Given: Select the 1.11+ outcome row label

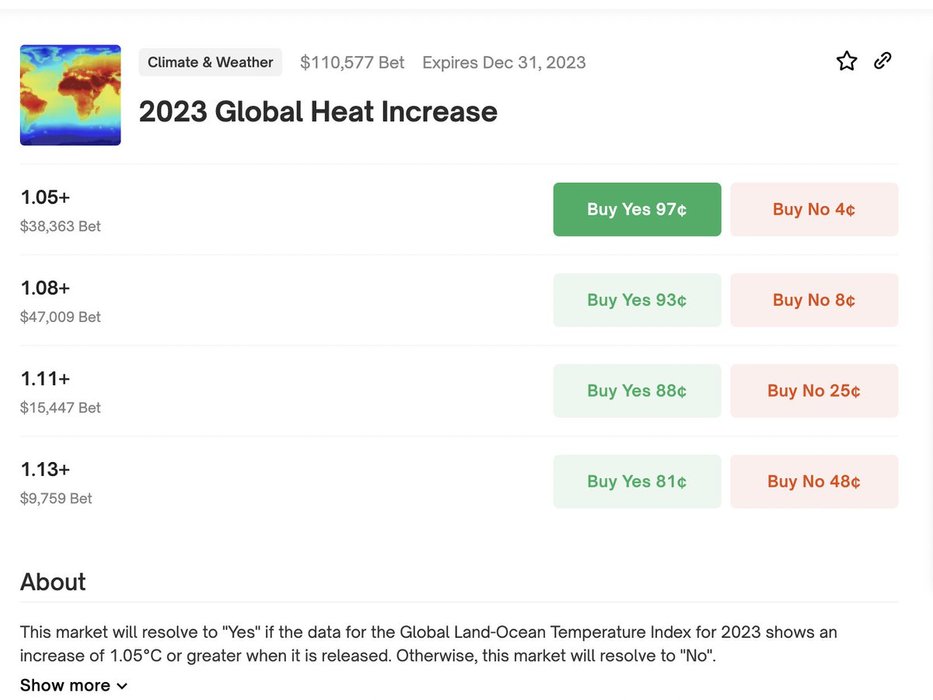Looking at the screenshot, I should [x=45, y=379].
